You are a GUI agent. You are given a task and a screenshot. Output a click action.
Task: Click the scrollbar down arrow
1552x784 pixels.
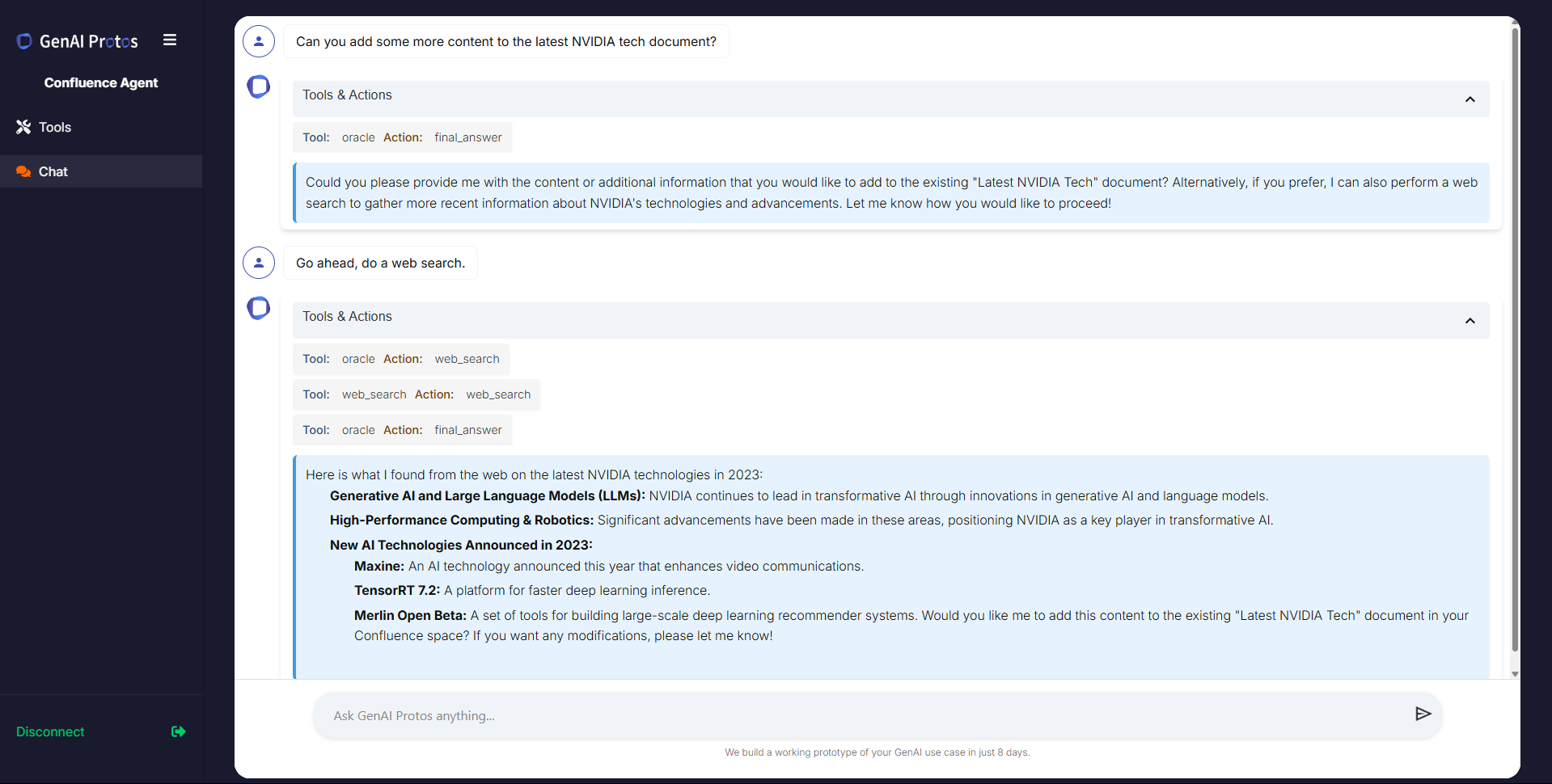1515,673
